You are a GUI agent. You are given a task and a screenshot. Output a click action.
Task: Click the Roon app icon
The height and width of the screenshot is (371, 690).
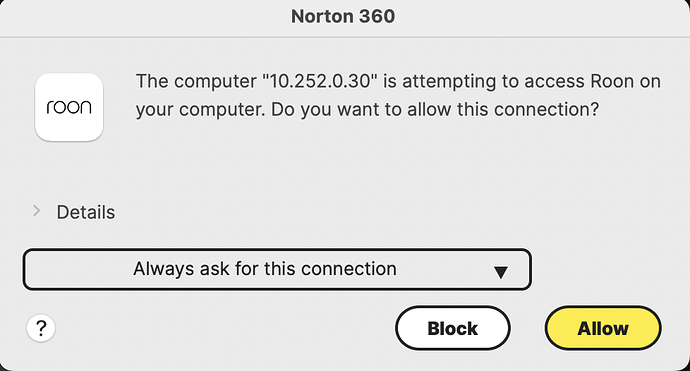[69, 107]
